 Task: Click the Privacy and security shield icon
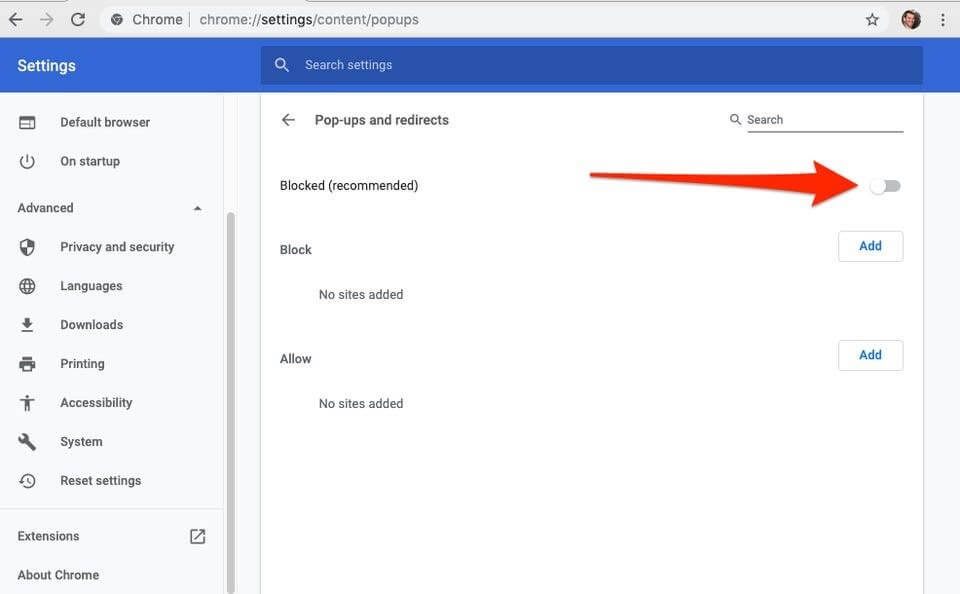pos(27,247)
